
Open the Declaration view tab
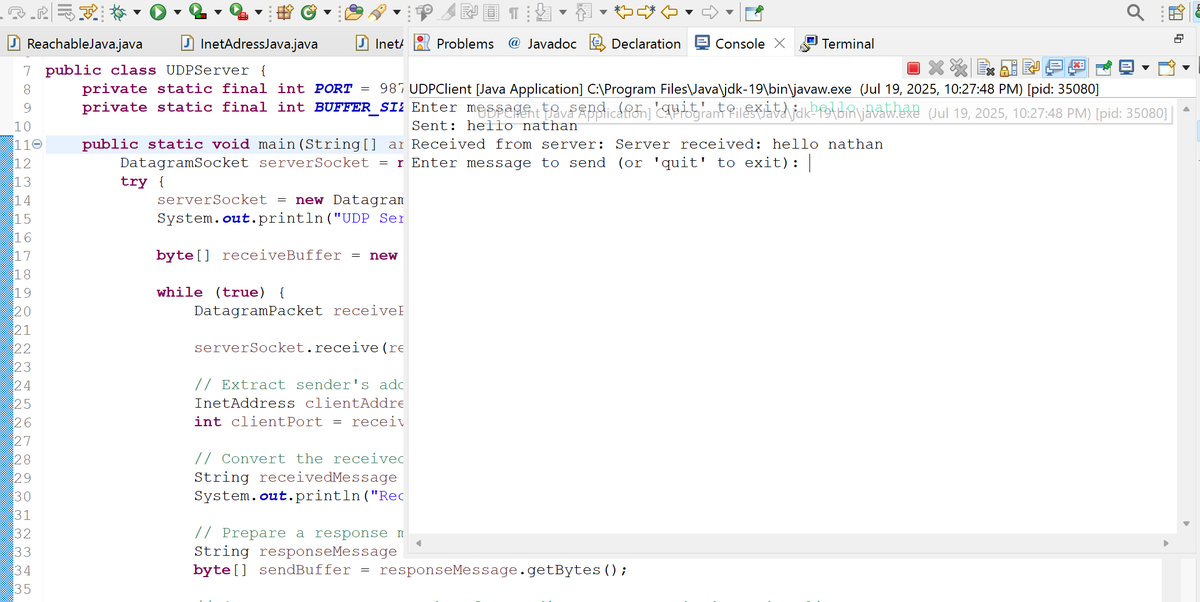(636, 43)
